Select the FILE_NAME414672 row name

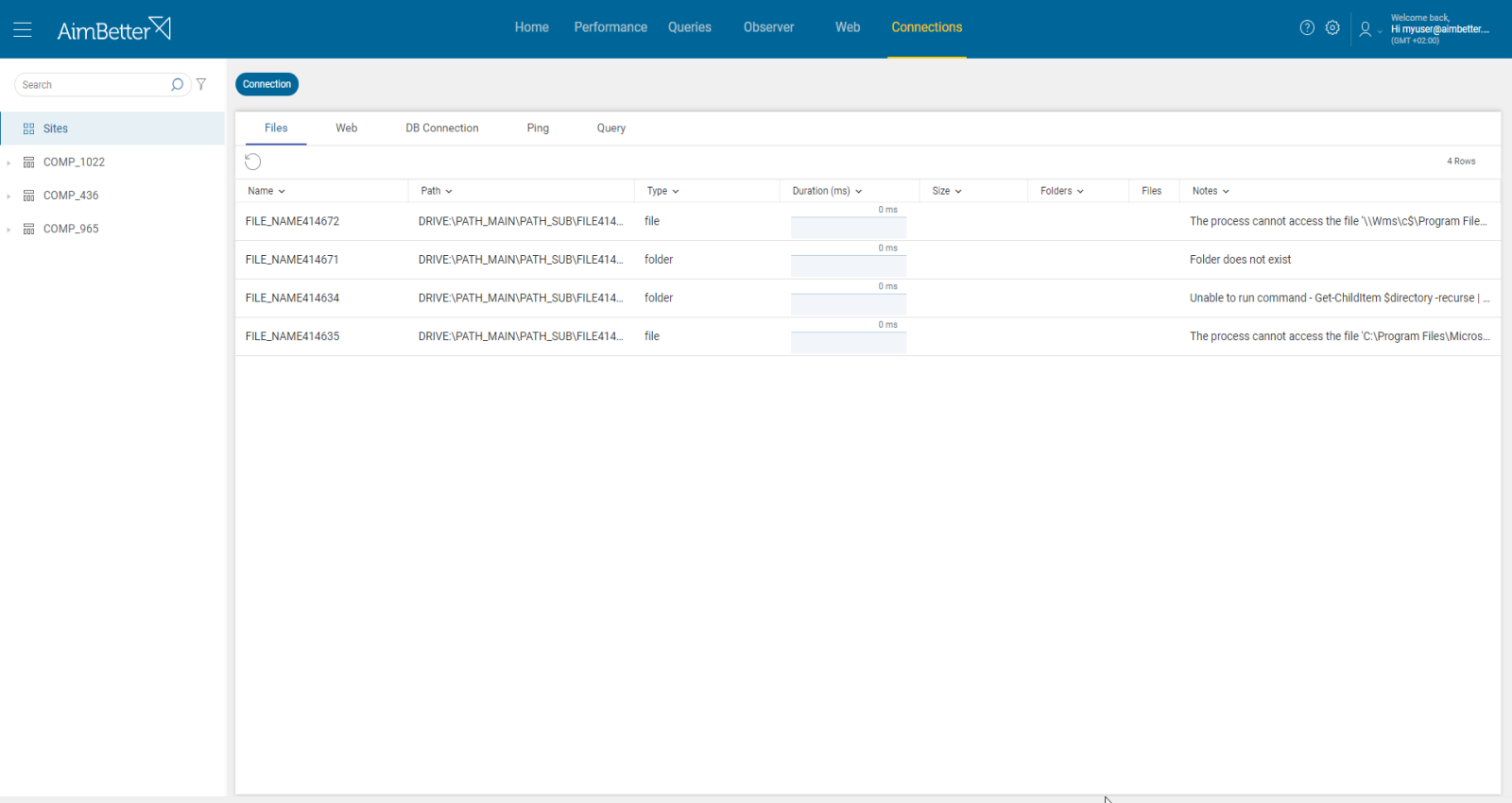point(292,221)
